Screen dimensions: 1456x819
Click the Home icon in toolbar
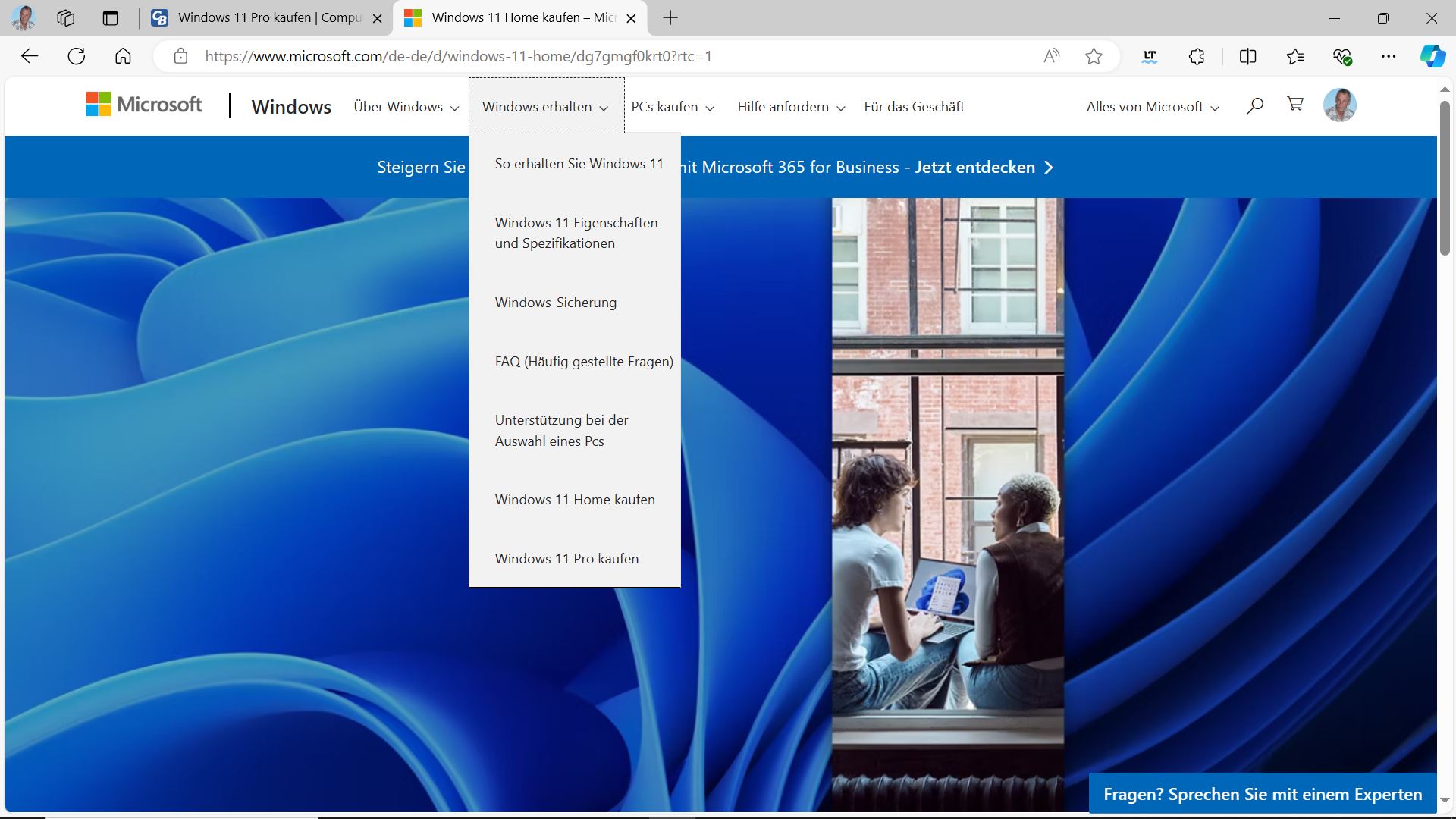click(123, 56)
